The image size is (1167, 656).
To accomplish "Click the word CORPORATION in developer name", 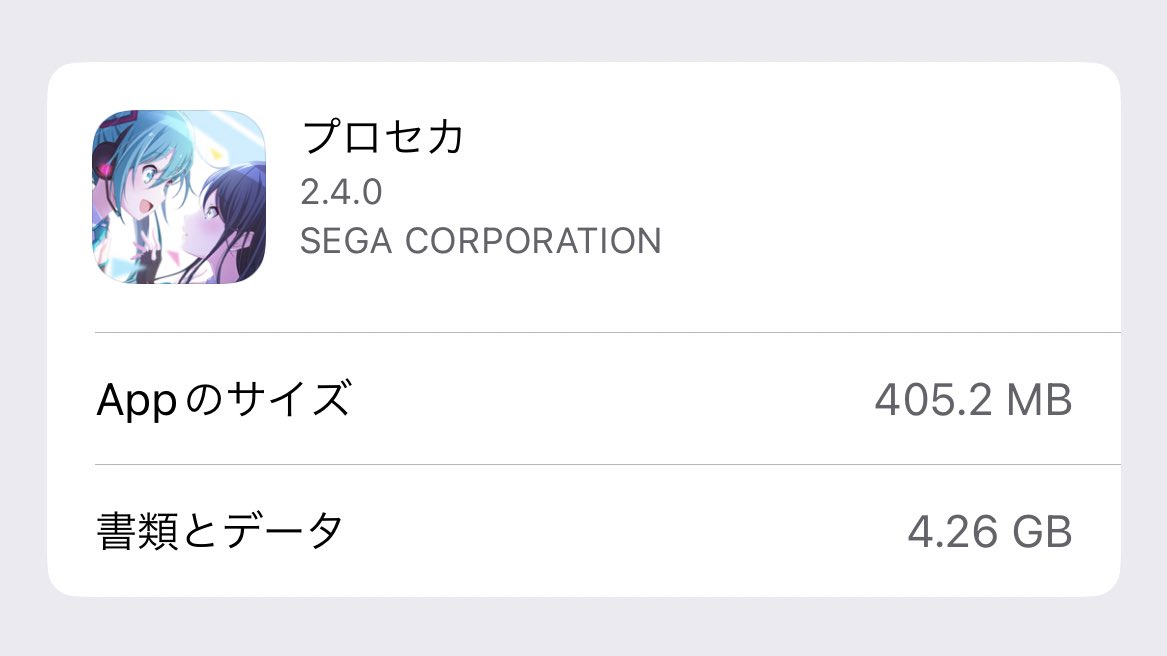I will click(533, 241).
